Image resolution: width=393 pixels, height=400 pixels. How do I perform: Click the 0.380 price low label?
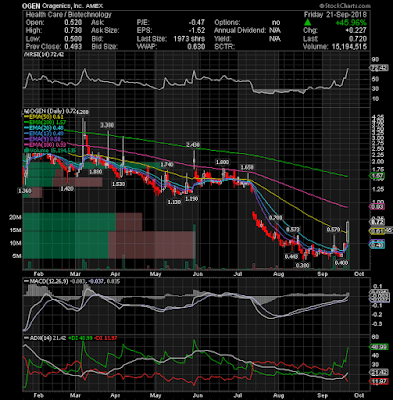(x=303, y=265)
